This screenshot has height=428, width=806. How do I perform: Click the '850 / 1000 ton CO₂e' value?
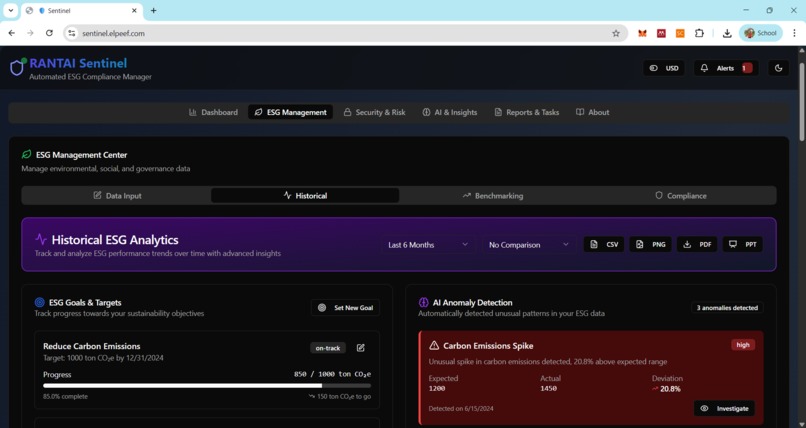(x=332, y=374)
